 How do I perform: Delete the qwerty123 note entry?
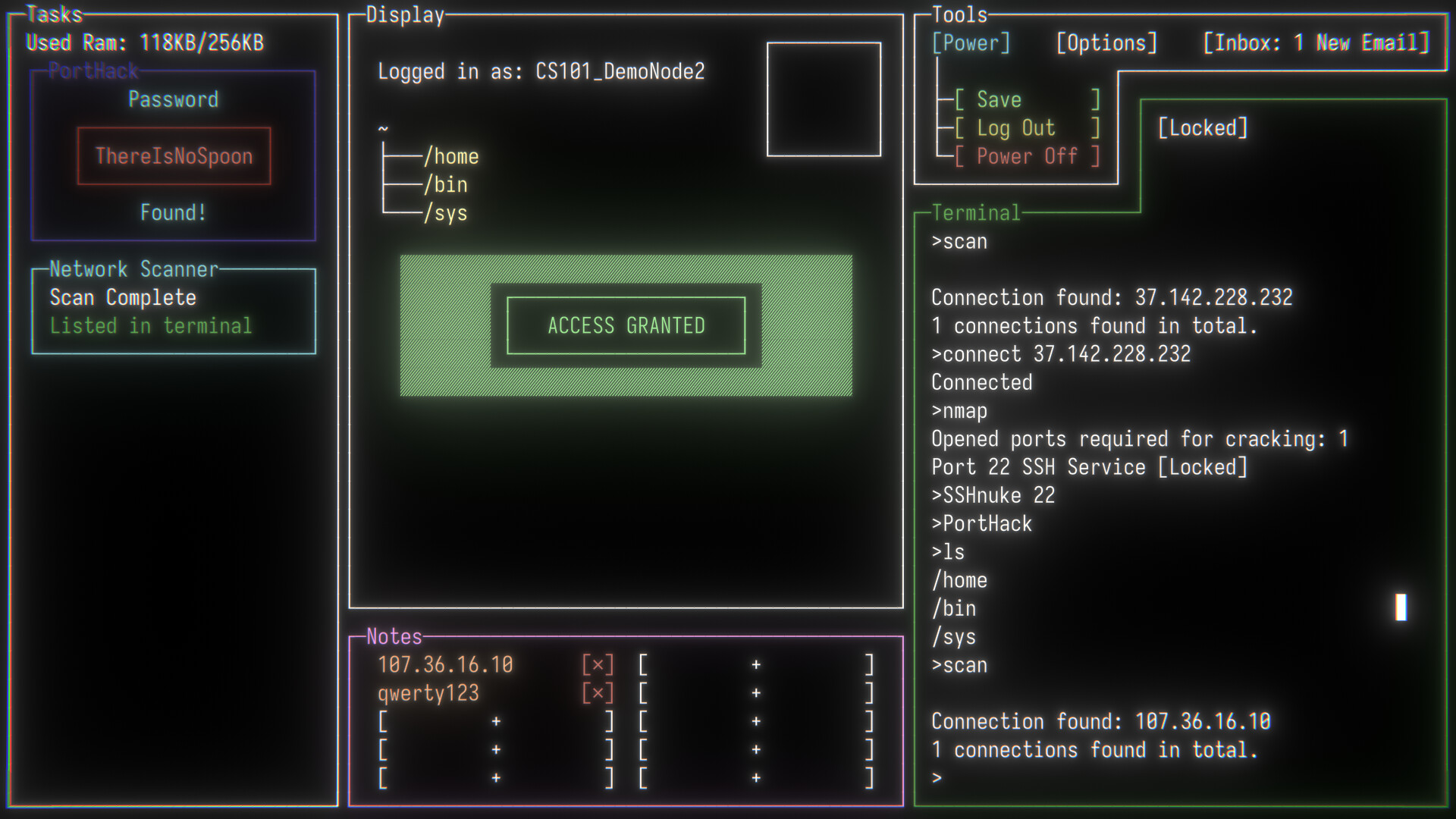[598, 692]
